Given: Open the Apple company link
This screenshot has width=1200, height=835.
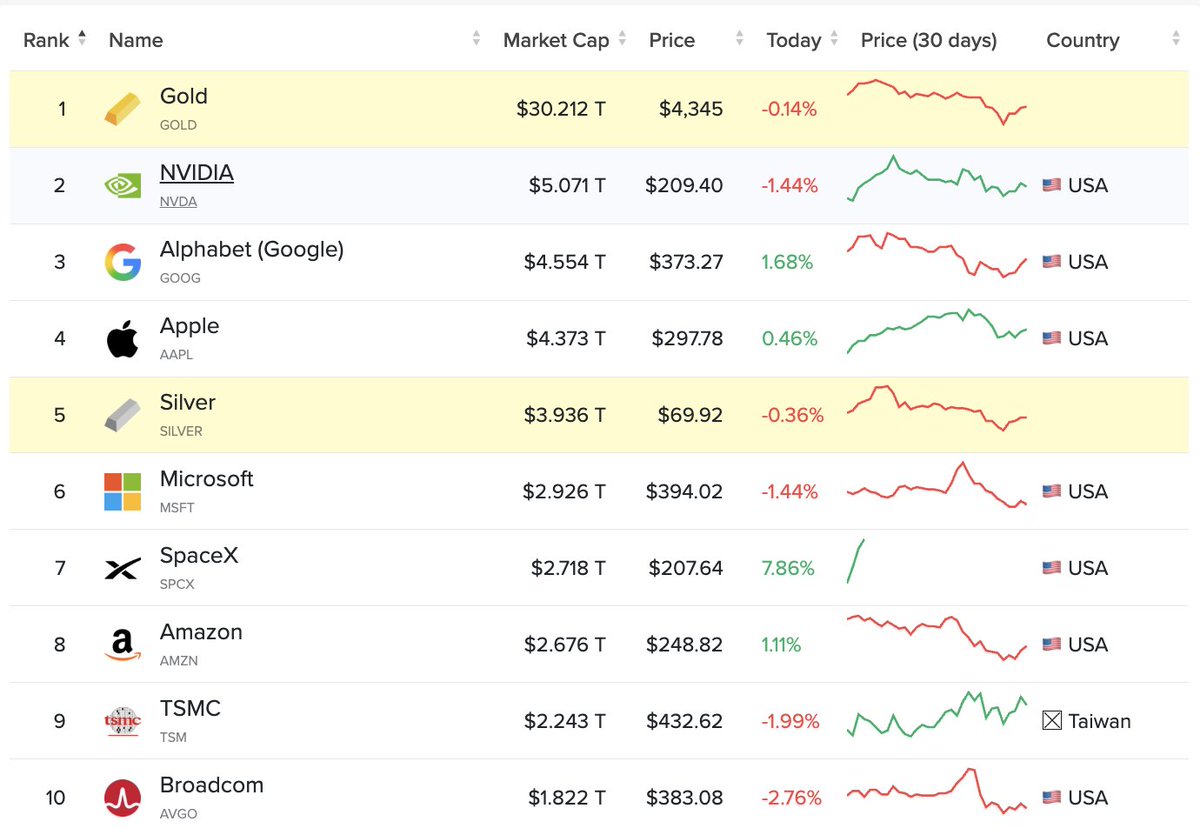Looking at the screenshot, I should (189, 326).
